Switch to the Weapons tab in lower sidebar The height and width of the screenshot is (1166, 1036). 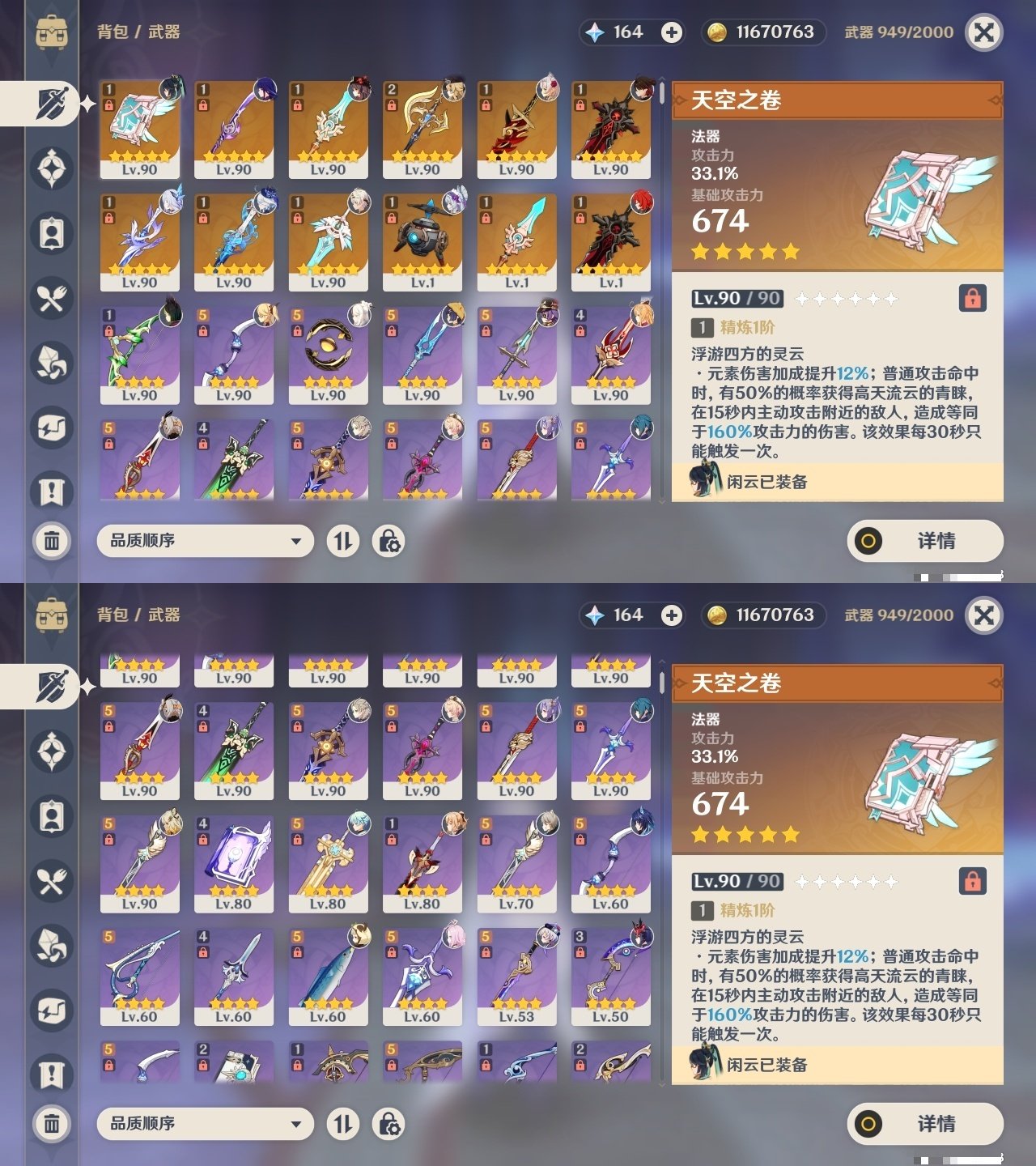pos(52,687)
